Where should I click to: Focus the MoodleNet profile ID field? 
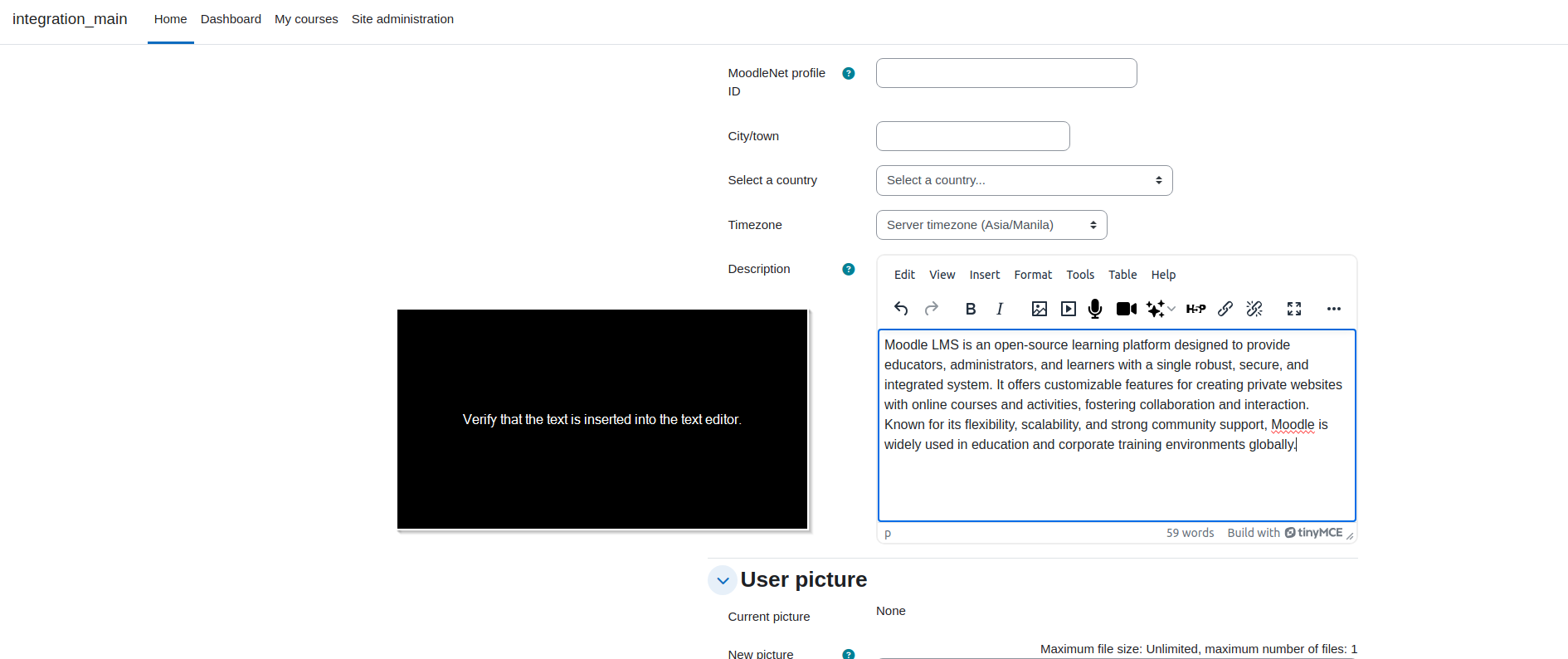[1006, 73]
